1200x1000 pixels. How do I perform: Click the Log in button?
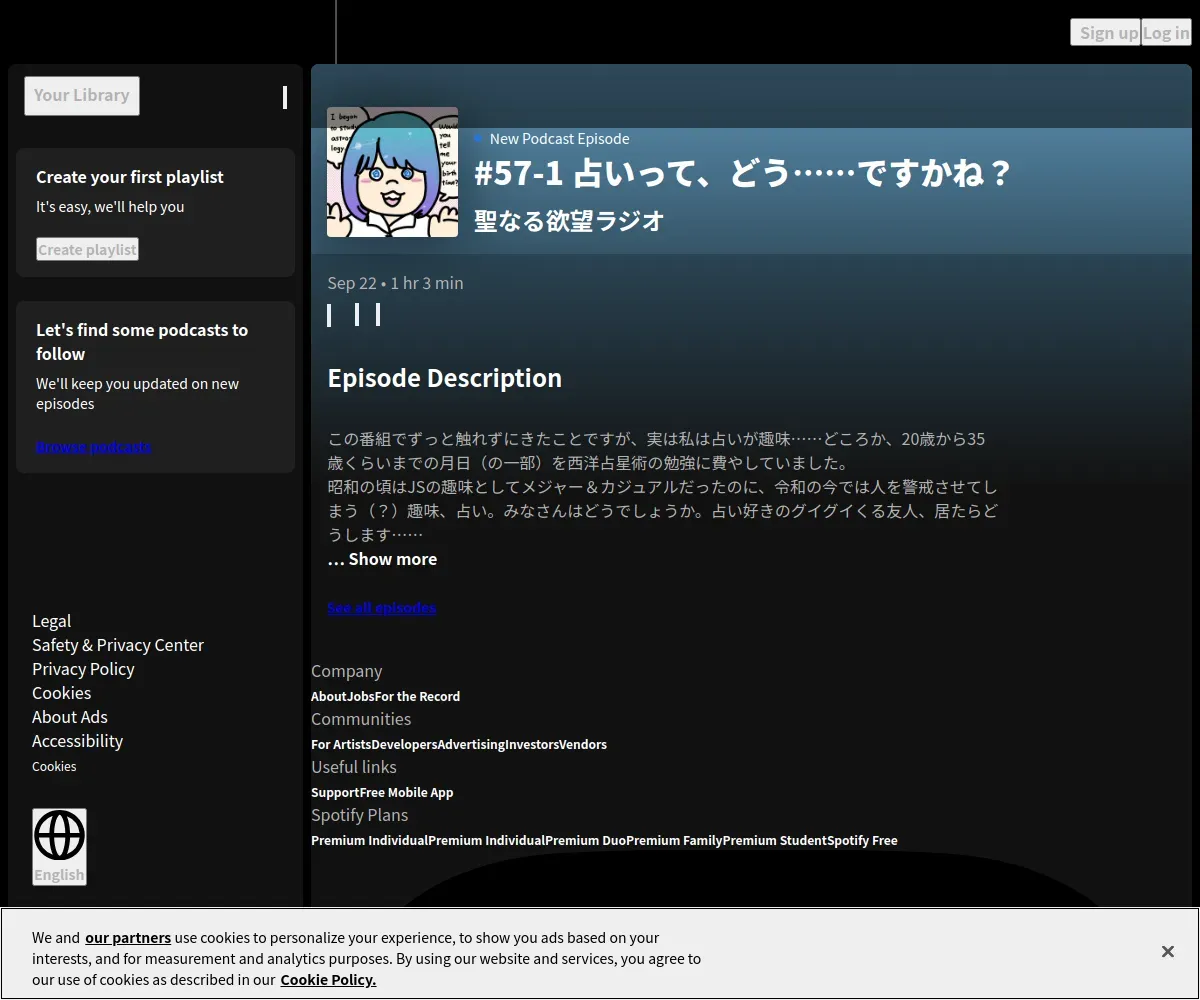[x=1166, y=32]
